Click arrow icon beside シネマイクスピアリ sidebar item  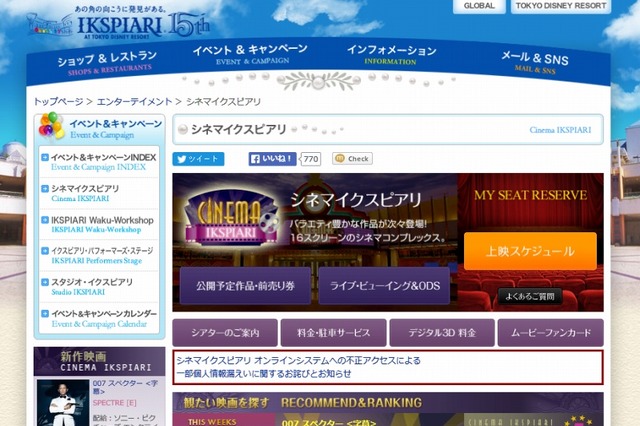tap(45, 189)
